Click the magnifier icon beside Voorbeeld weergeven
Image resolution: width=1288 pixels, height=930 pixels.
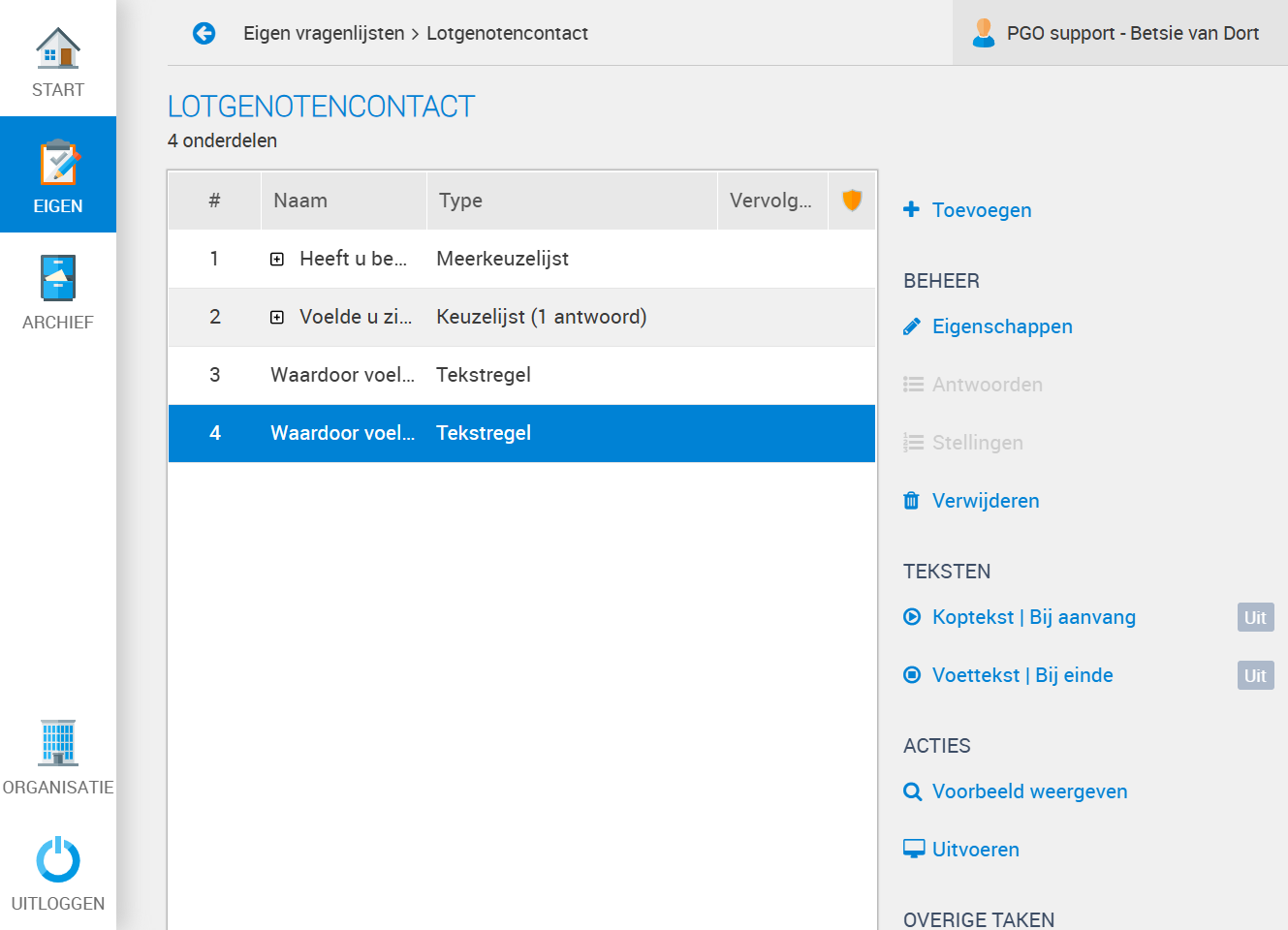(912, 791)
